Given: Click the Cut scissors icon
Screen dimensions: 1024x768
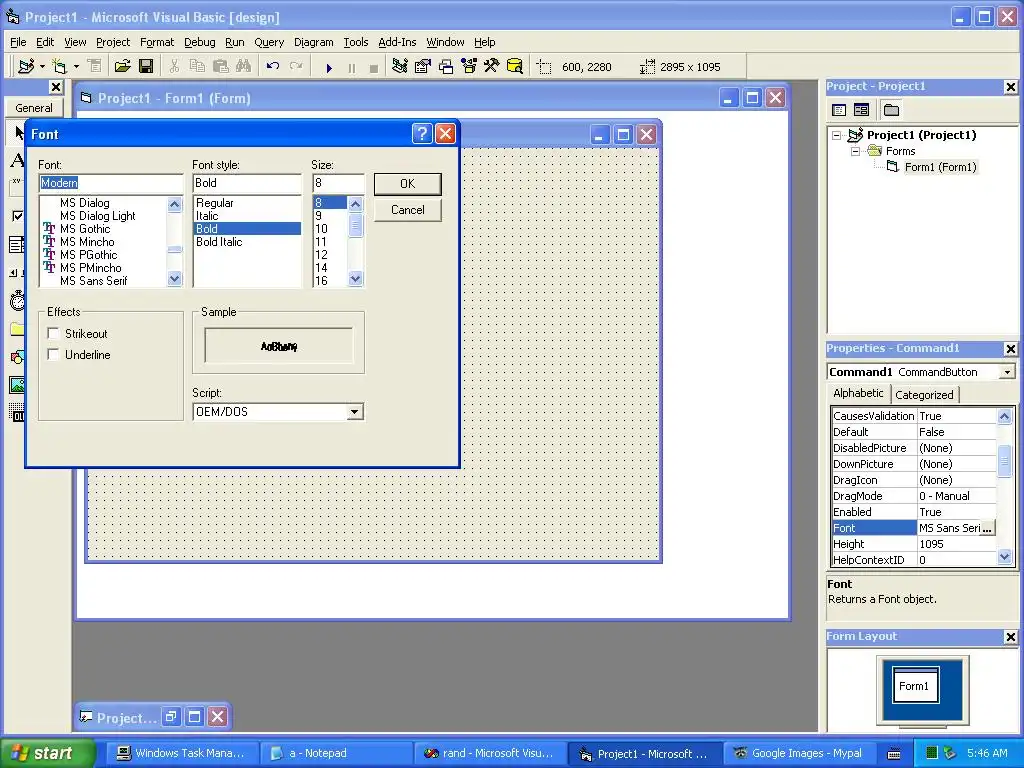Looking at the screenshot, I should [174, 66].
